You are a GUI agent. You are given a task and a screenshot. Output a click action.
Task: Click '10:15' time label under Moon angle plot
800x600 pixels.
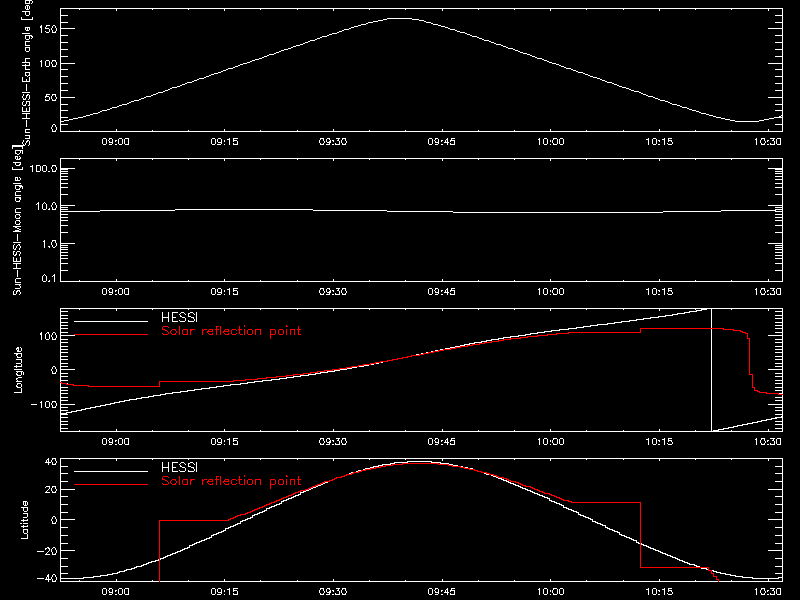coord(659,292)
